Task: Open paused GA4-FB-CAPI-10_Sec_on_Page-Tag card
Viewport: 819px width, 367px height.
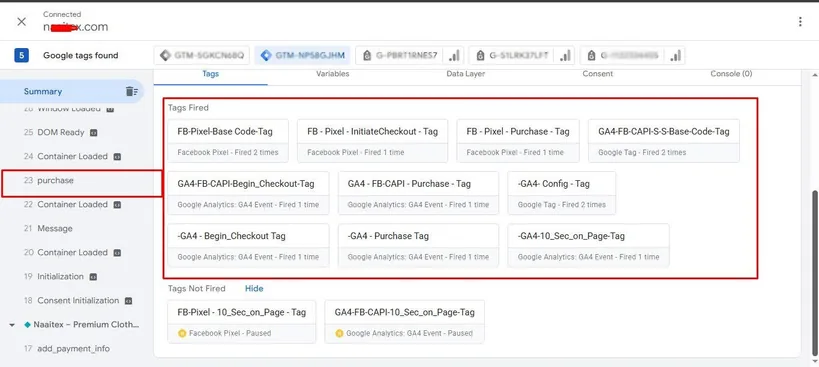Action: pyautogui.click(x=404, y=322)
